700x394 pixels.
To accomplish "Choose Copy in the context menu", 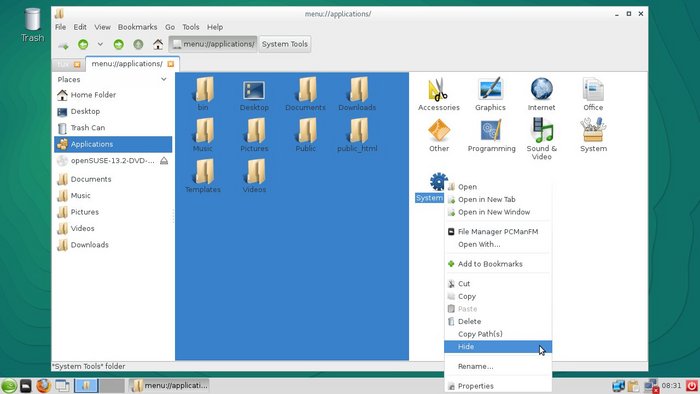I will coord(498,296).
